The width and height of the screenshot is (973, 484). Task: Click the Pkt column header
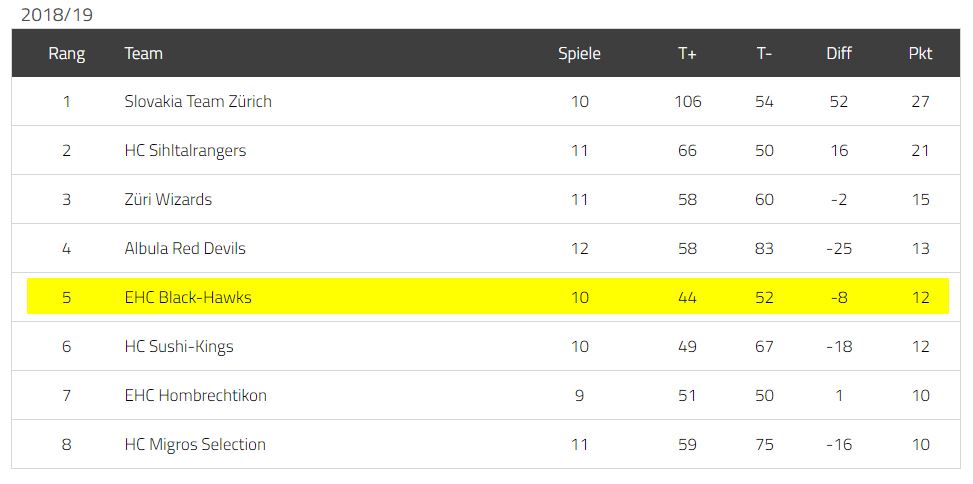[920, 54]
